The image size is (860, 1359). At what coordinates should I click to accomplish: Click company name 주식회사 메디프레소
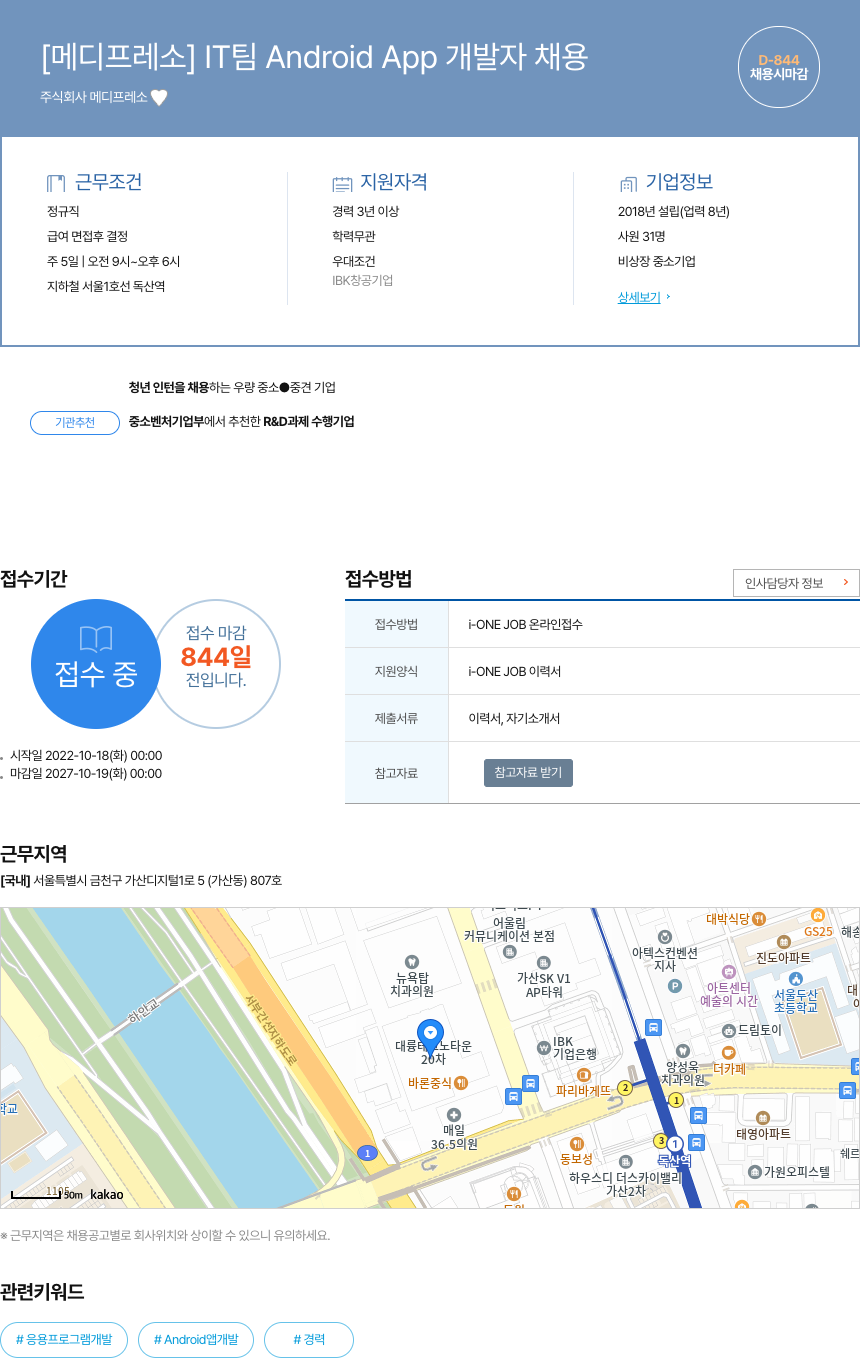(93, 97)
